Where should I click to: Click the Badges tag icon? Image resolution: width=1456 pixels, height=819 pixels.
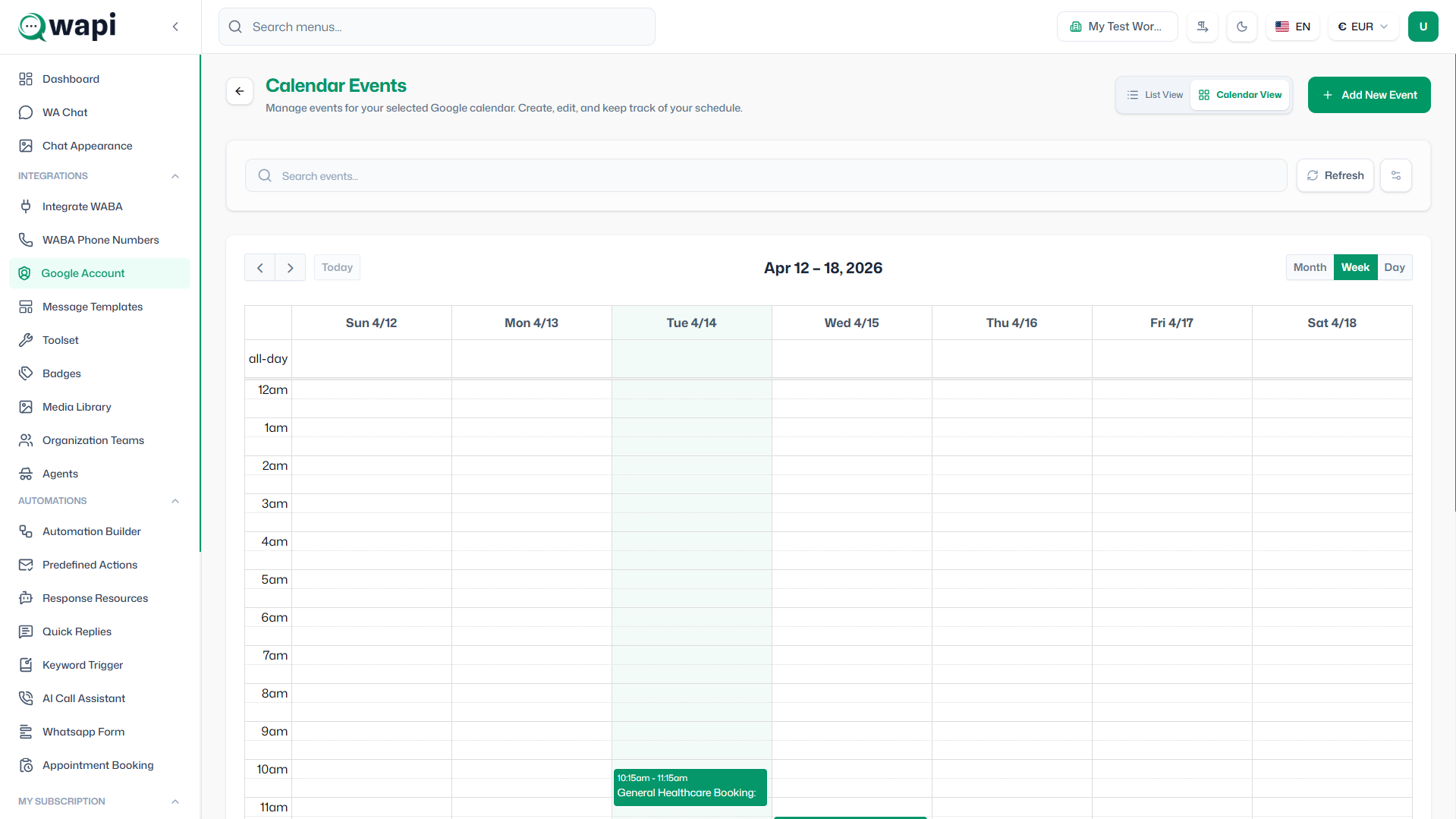point(26,373)
